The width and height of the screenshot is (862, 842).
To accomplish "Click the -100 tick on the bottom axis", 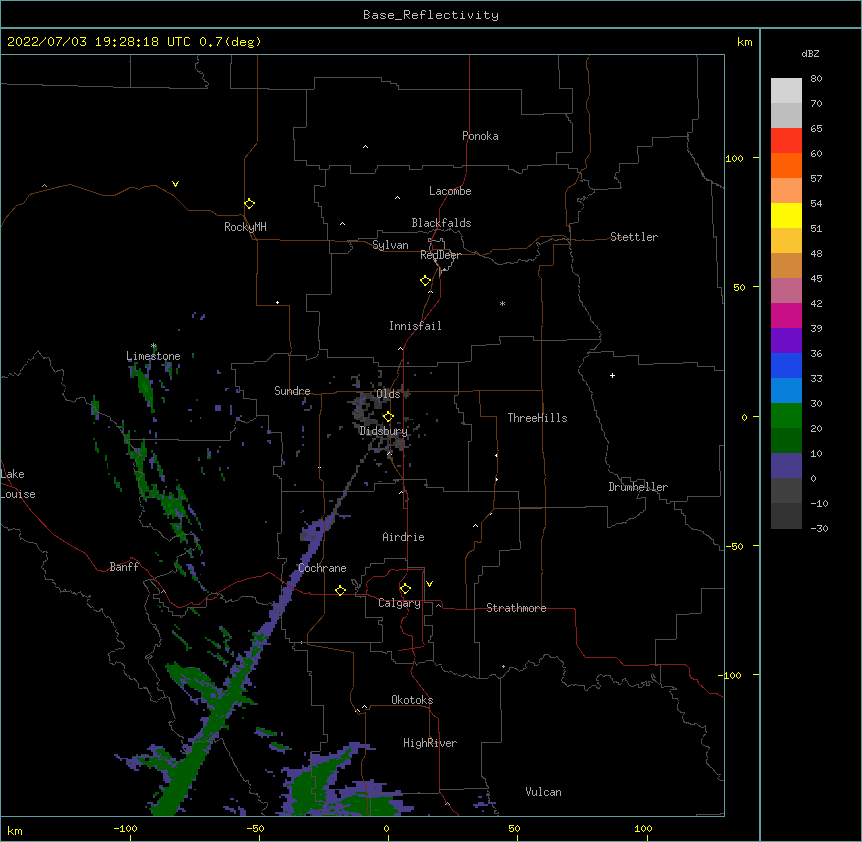I will 125,828.
